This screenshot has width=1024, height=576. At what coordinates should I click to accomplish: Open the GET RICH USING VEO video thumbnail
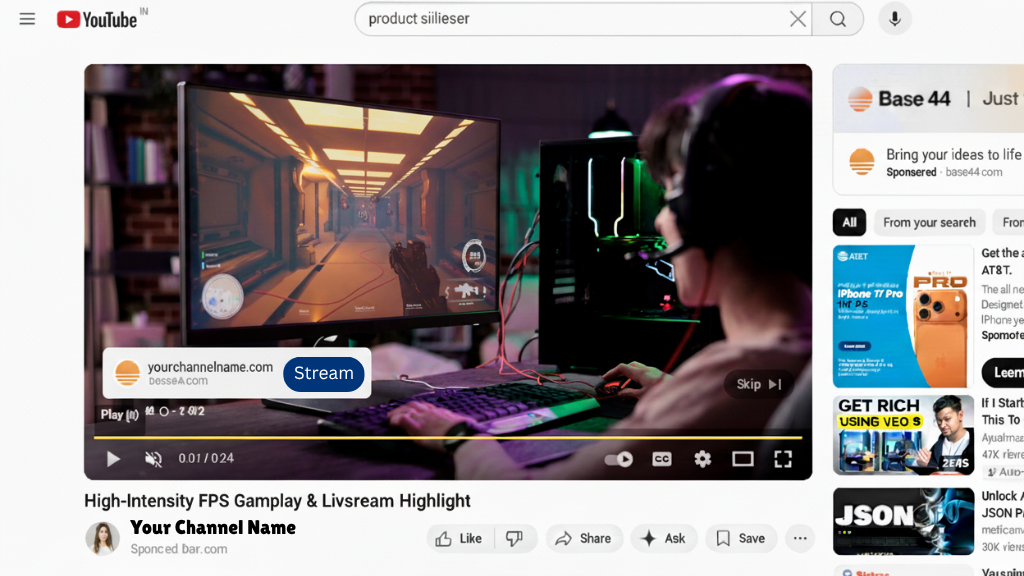point(903,436)
